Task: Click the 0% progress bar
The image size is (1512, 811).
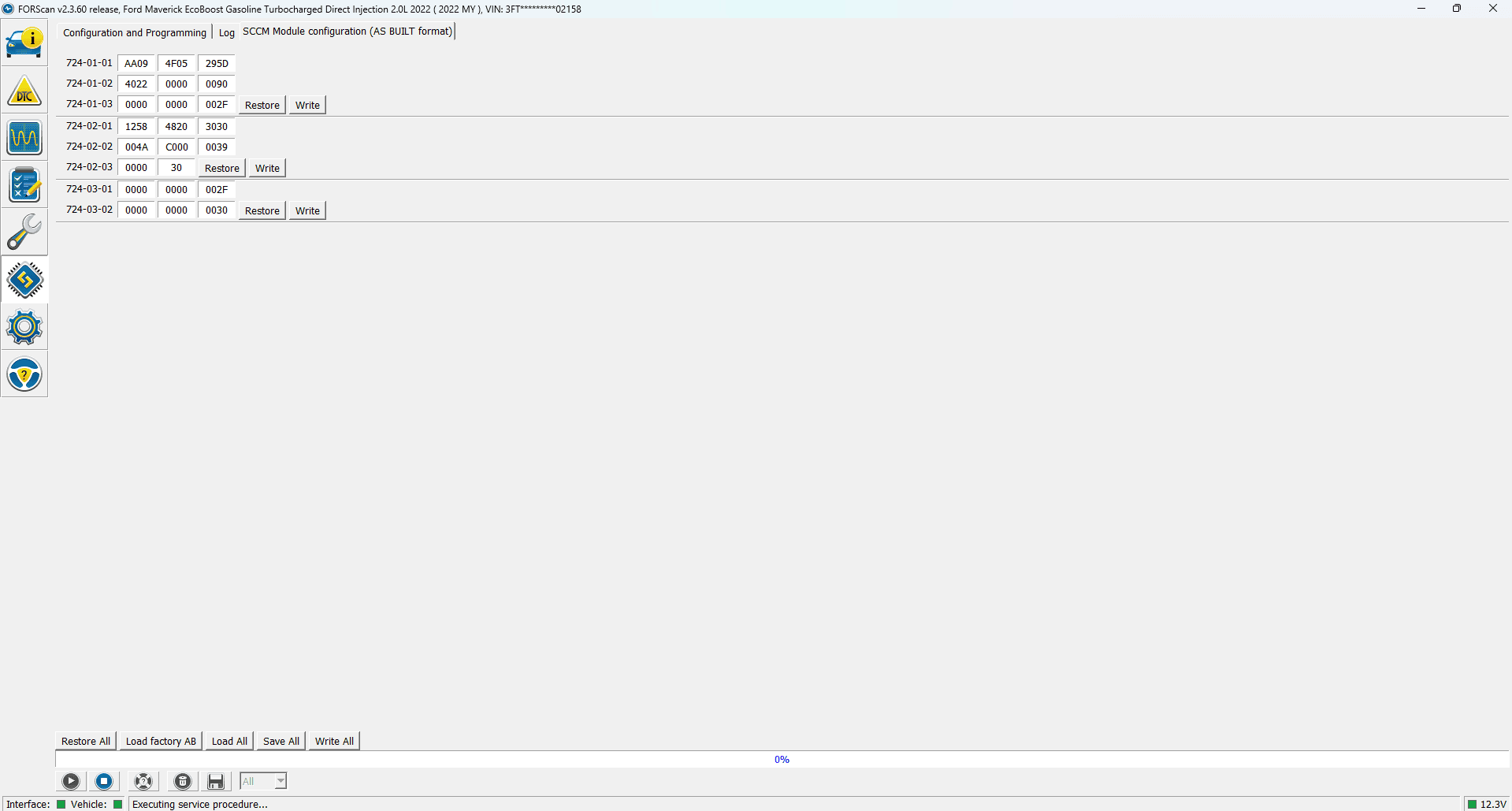Action: pyautogui.click(x=782, y=759)
